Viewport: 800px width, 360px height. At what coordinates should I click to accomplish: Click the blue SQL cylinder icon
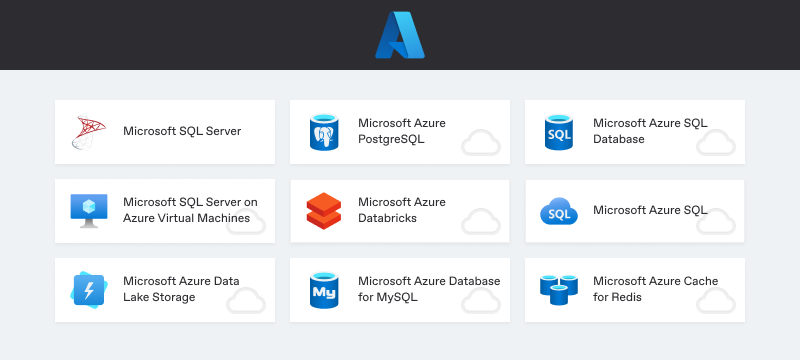pos(559,132)
